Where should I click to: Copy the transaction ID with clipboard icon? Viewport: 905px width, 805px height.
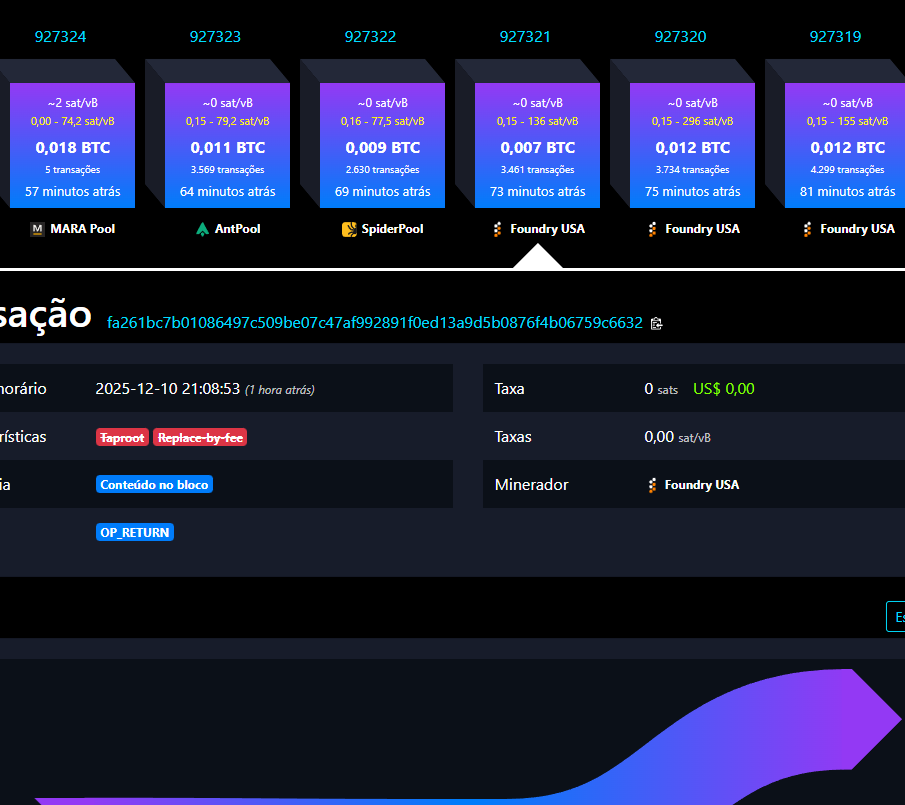pyautogui.click(x=657, y=323)
